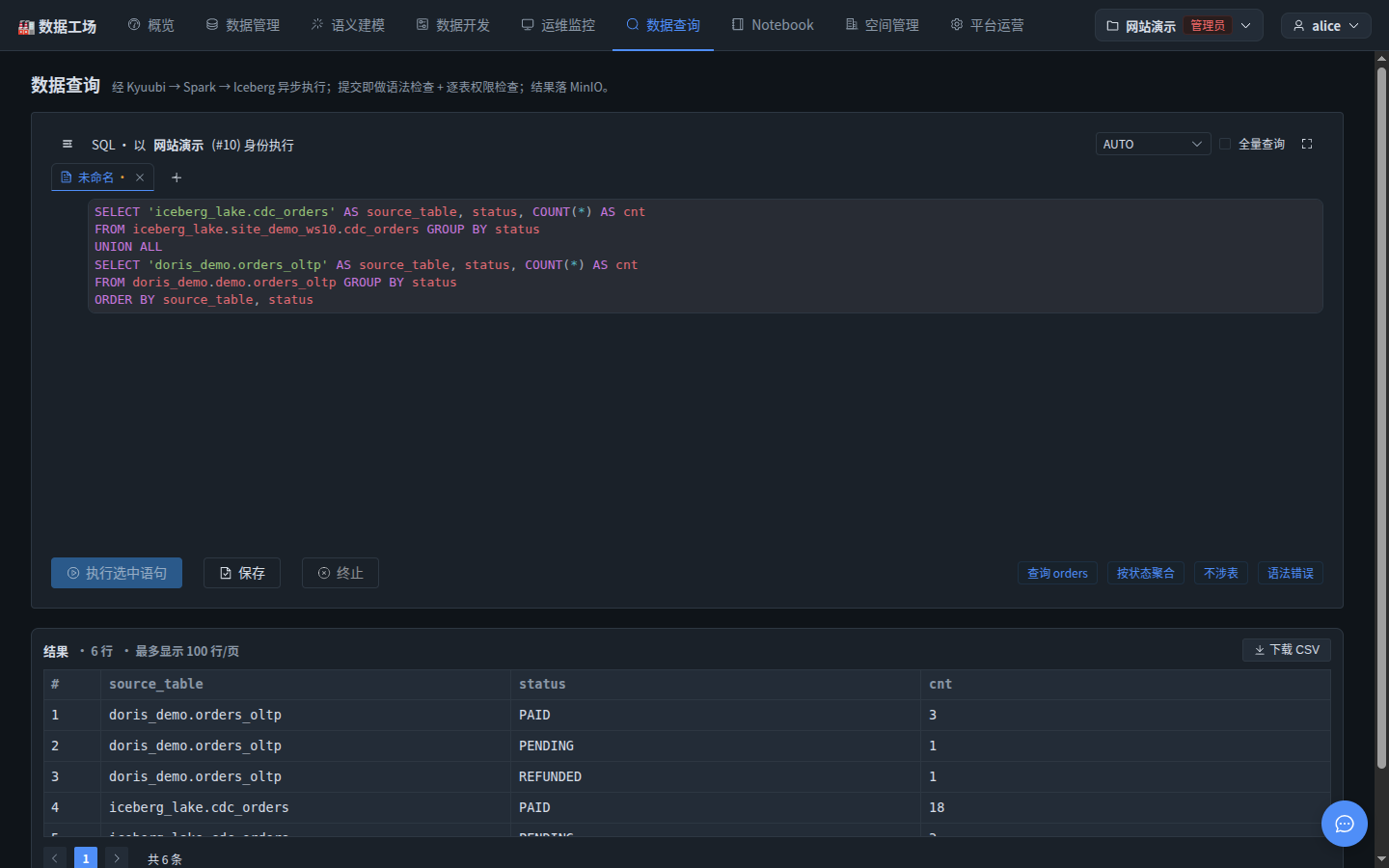Click the 终止 stop button
The image size is (1389, 868).
pyautogui.click(x=340, y=573)
